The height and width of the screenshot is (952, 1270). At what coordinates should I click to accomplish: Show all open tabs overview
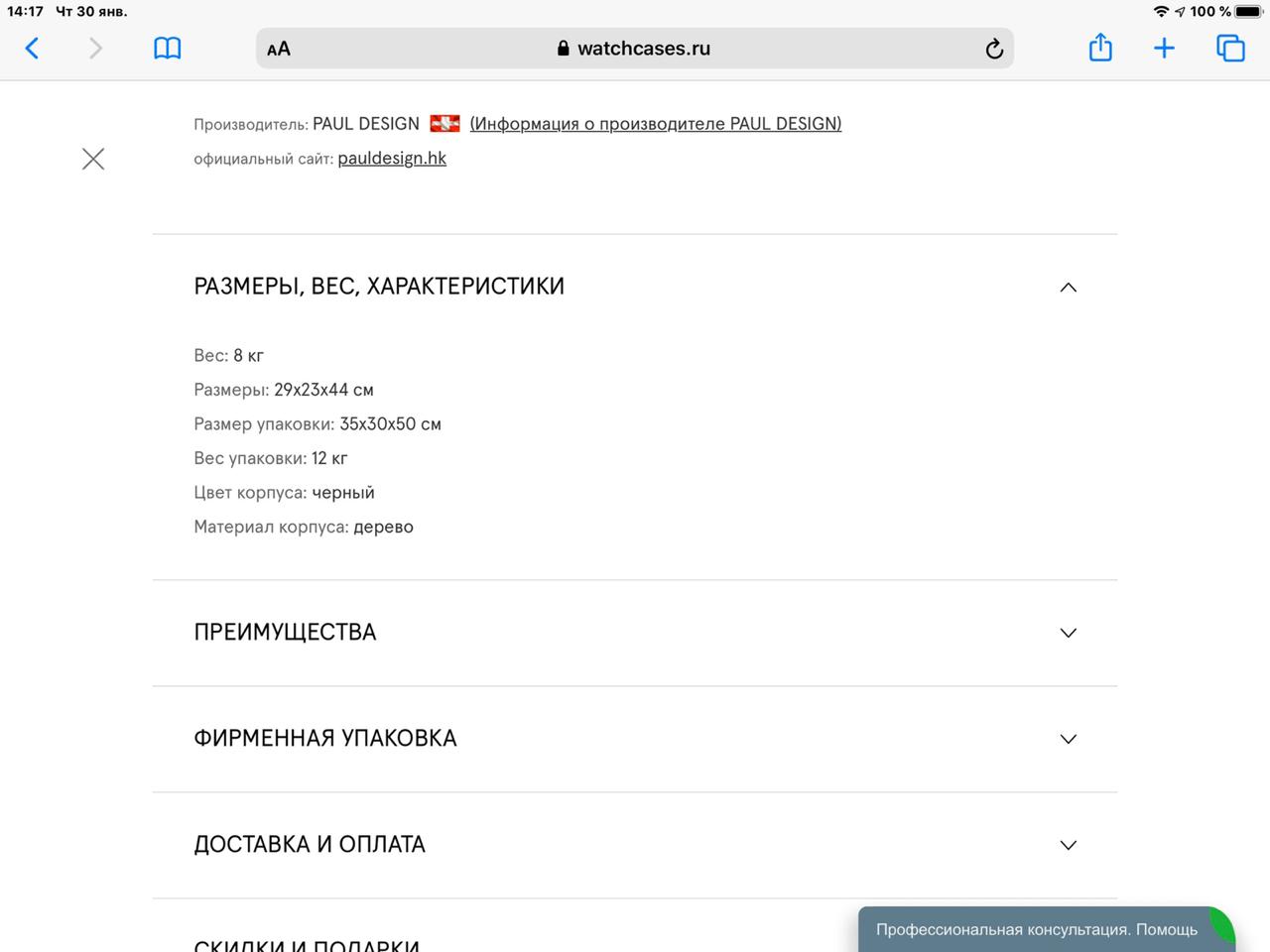point(1230,48)
